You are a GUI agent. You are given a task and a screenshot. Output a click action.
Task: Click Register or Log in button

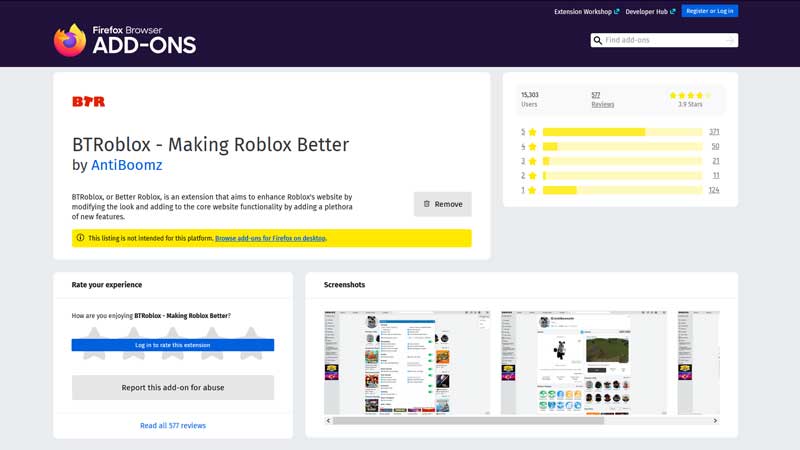pos(710,11)
